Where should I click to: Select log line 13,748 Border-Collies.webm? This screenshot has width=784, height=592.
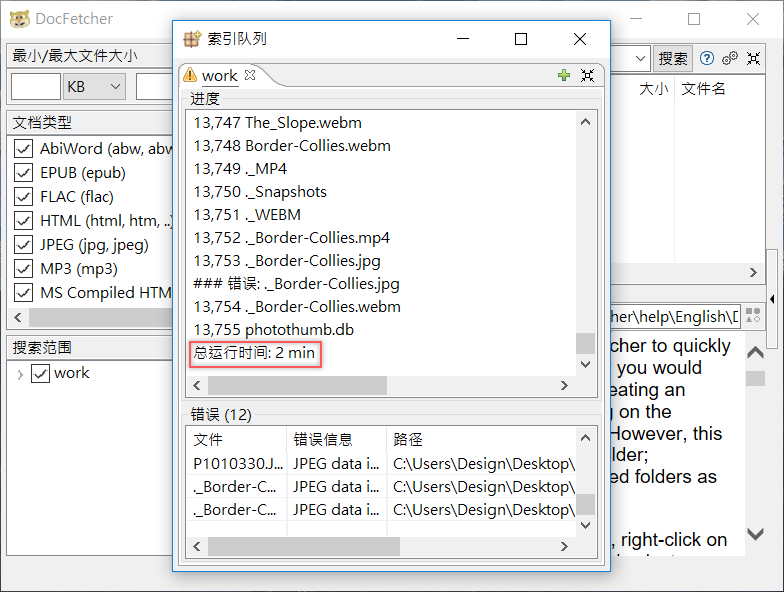292,146
